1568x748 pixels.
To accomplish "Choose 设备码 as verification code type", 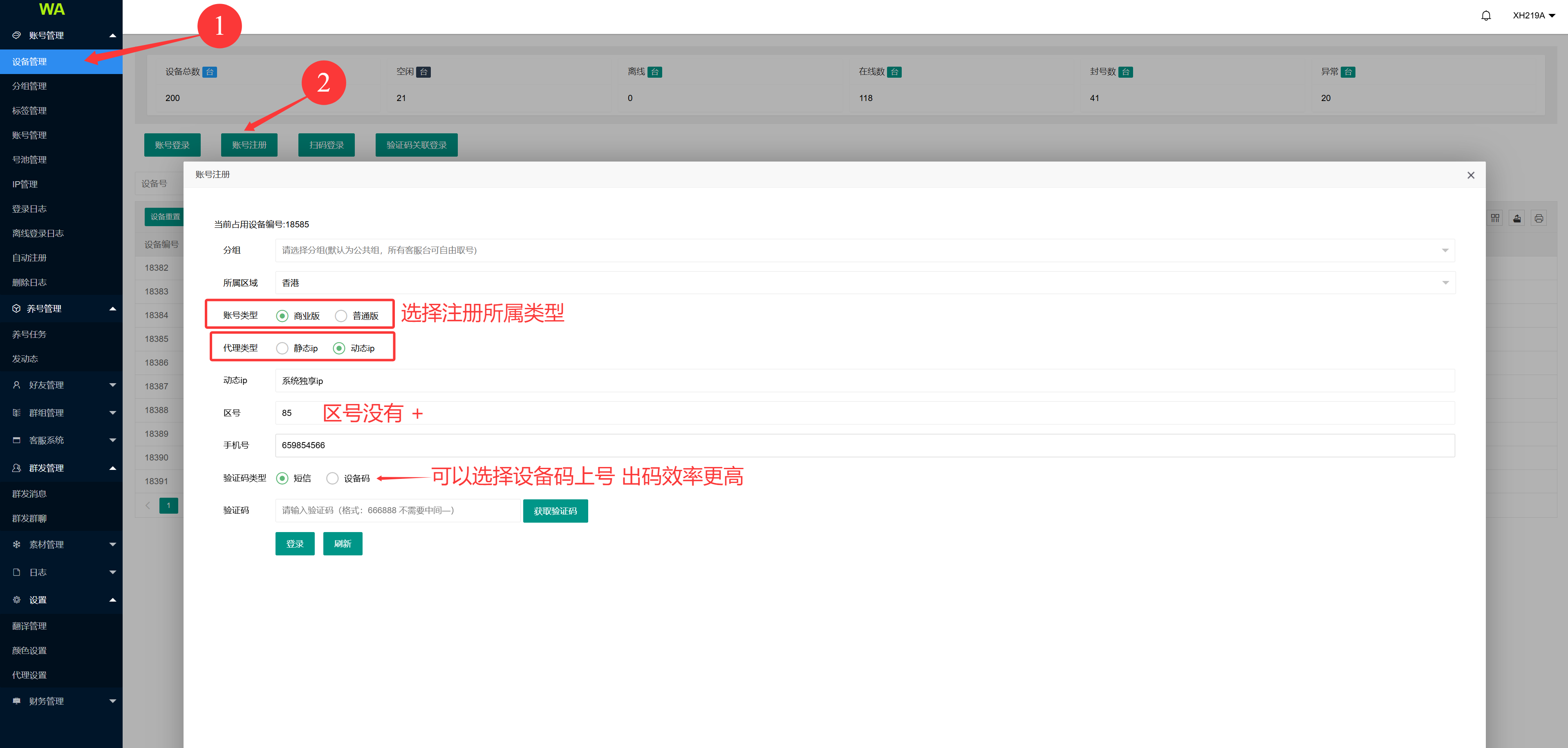I will point(332,478).
